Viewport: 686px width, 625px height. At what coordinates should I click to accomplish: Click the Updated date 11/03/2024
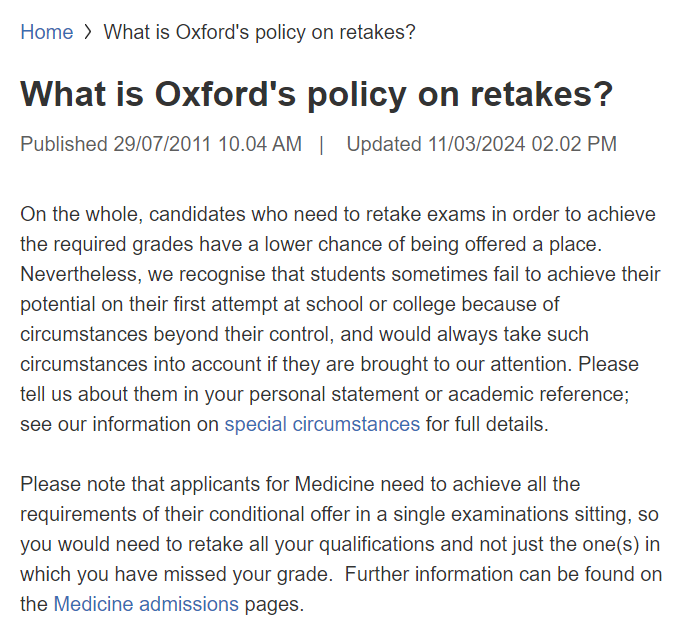[476, 144]
